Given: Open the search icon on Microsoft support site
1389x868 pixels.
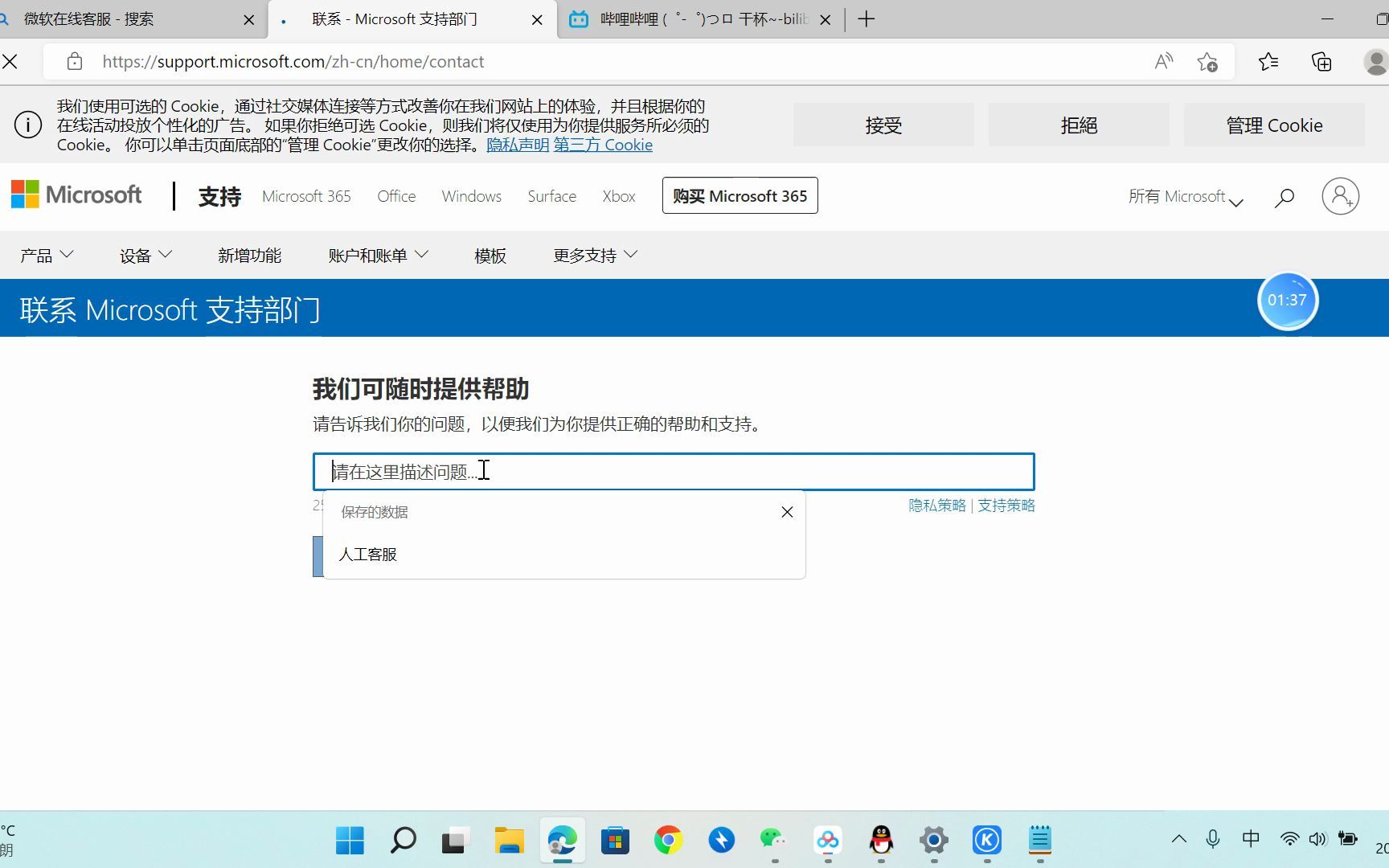Looking at the screenshot, I should coord(1284,197).
